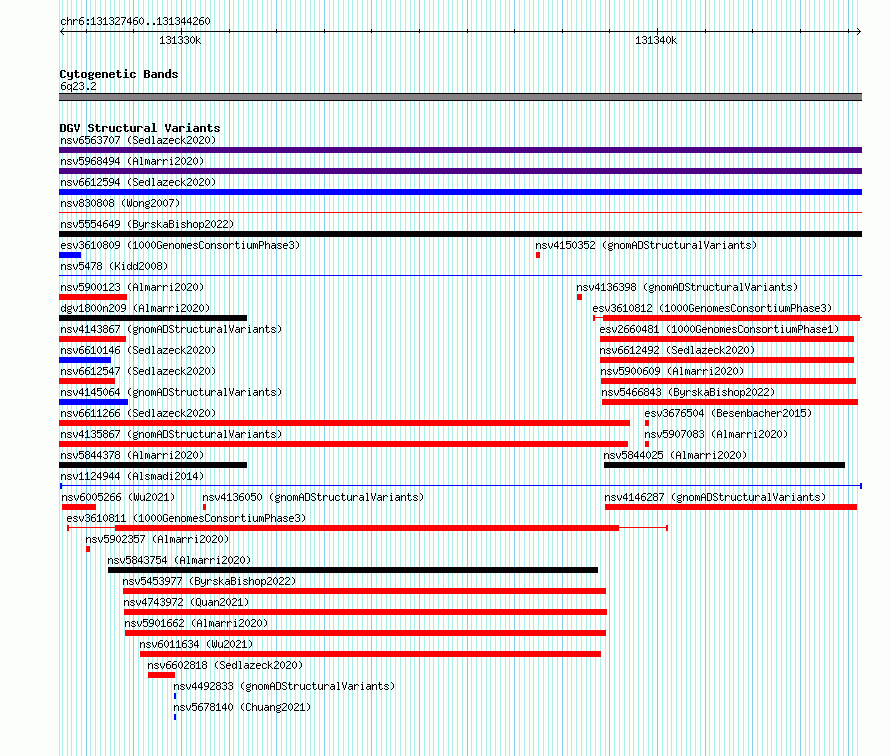
Task: Select the red bar under nsv4146287
Action: click(731, 507)
